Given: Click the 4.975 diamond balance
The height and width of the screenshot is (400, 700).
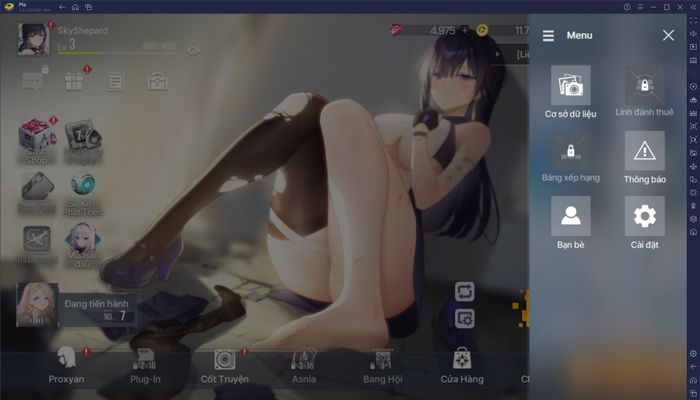Looking at the screenshot, I should (443, 30).
